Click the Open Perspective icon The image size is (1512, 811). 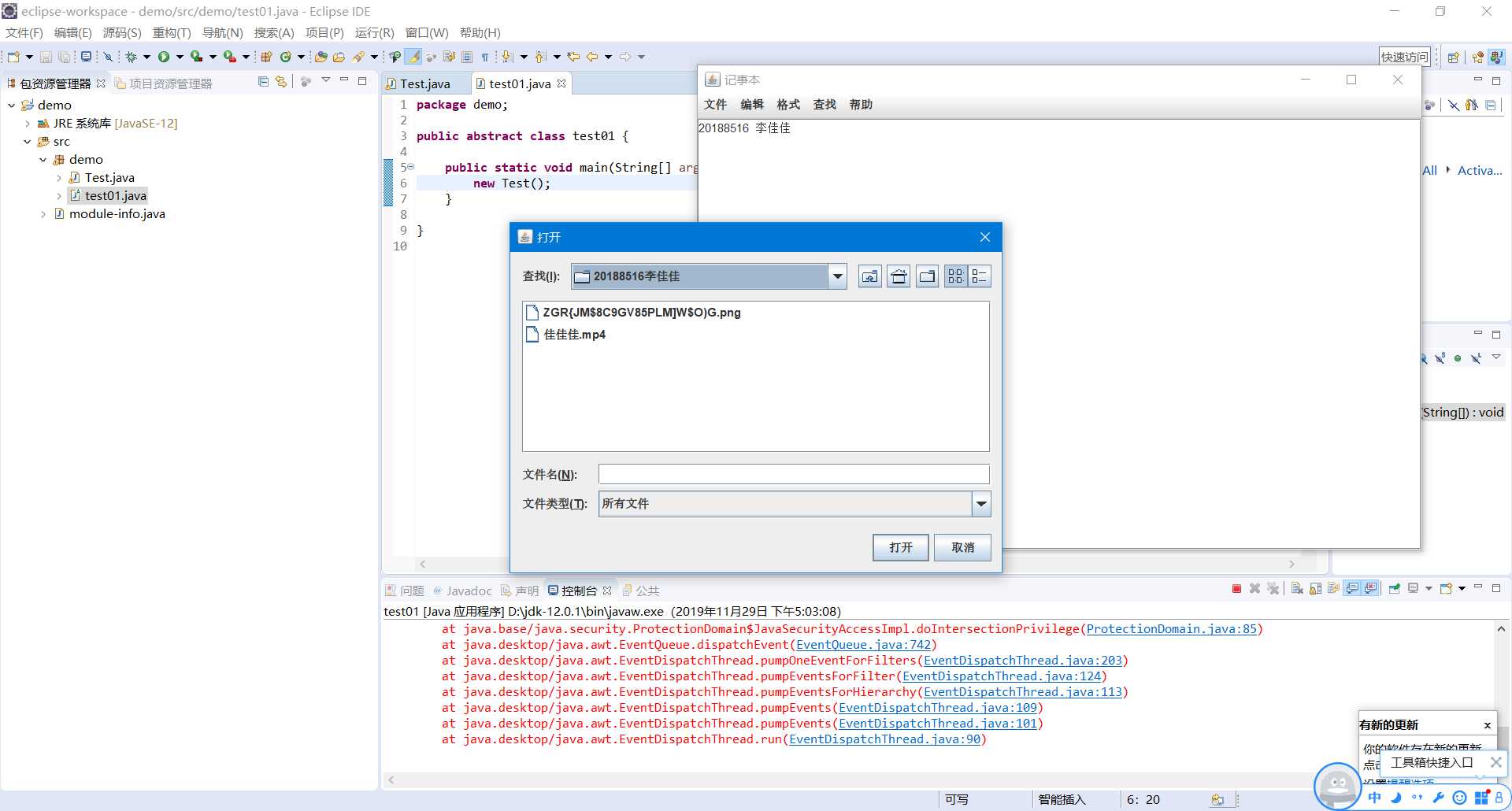point(1454,57)
